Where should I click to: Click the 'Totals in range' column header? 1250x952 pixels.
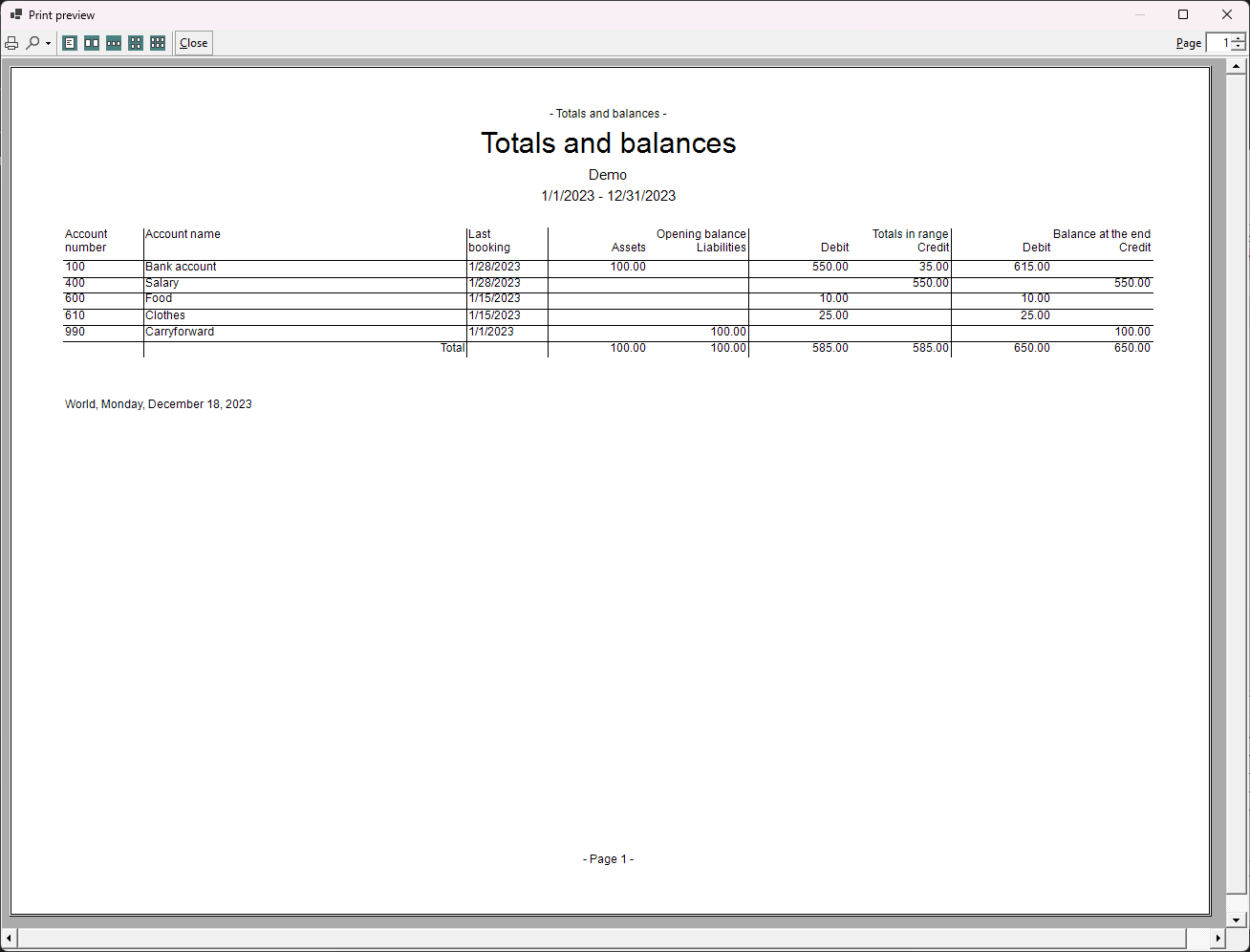pyautogui.click(x=910, y=234)
